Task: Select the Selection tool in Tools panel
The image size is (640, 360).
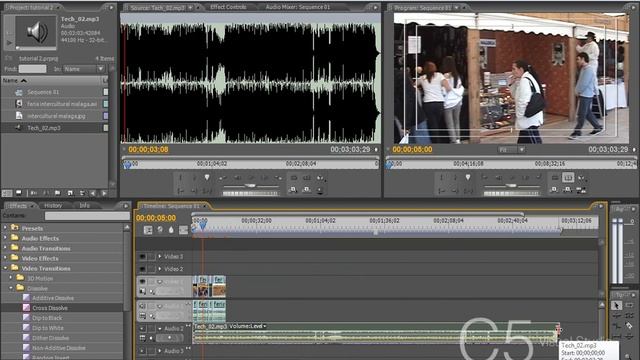Action: tap(616, 305)
